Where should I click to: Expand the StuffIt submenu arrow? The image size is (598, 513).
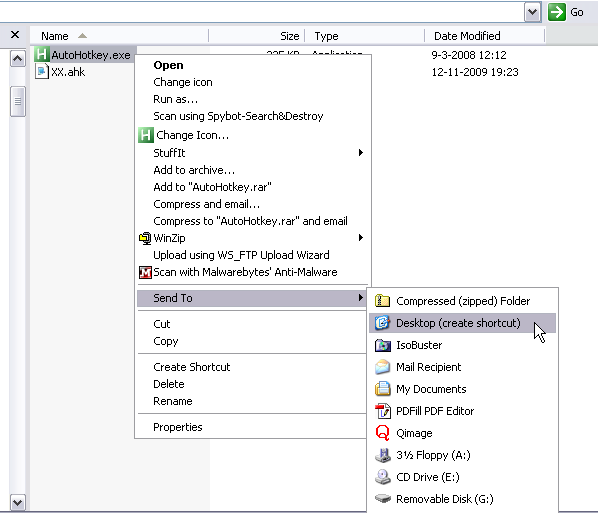pyautogui.click(x=361, y=153)
